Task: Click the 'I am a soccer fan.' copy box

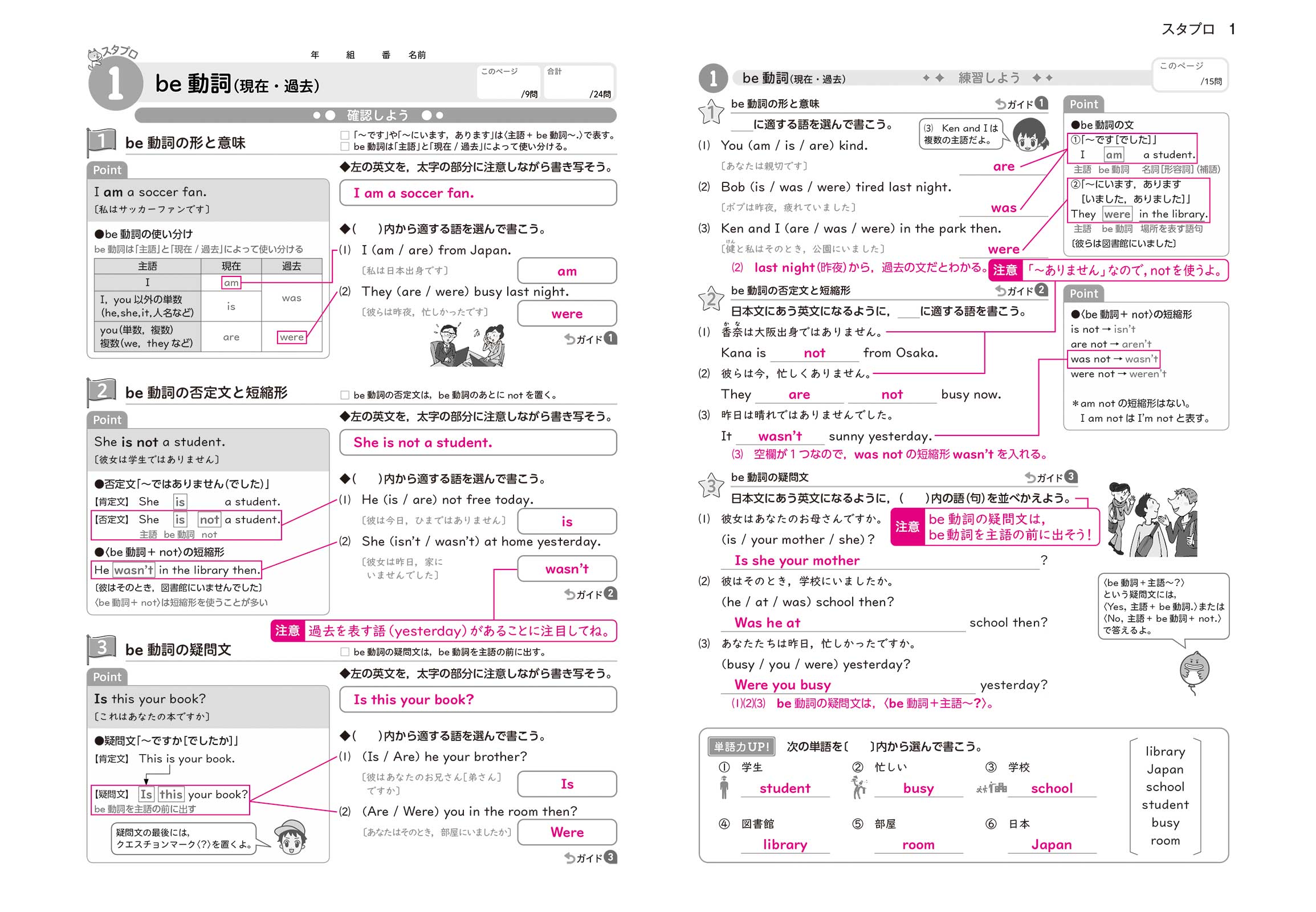Action: click(478, 193)
